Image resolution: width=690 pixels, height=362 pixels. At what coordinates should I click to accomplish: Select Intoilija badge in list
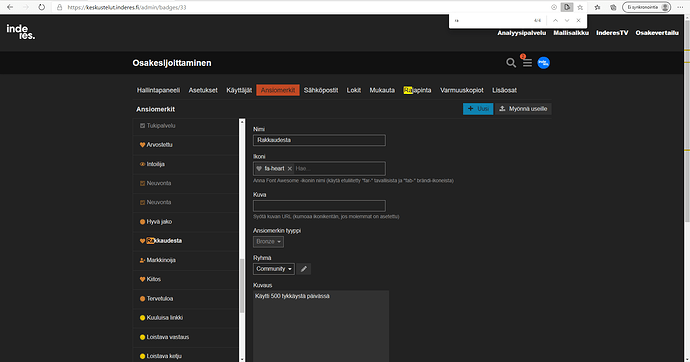186,164
